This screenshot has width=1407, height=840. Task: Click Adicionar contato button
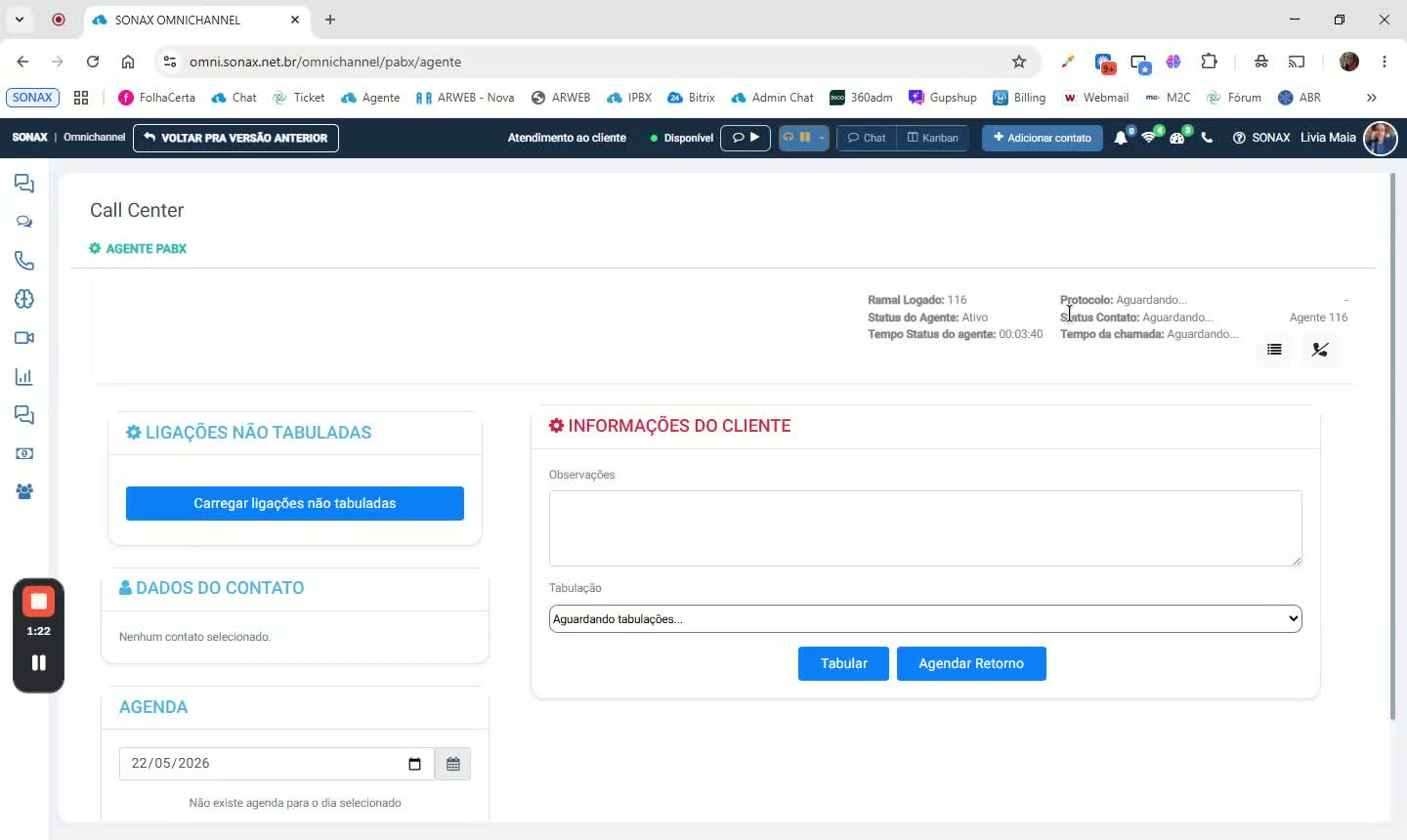(1043, 138)
